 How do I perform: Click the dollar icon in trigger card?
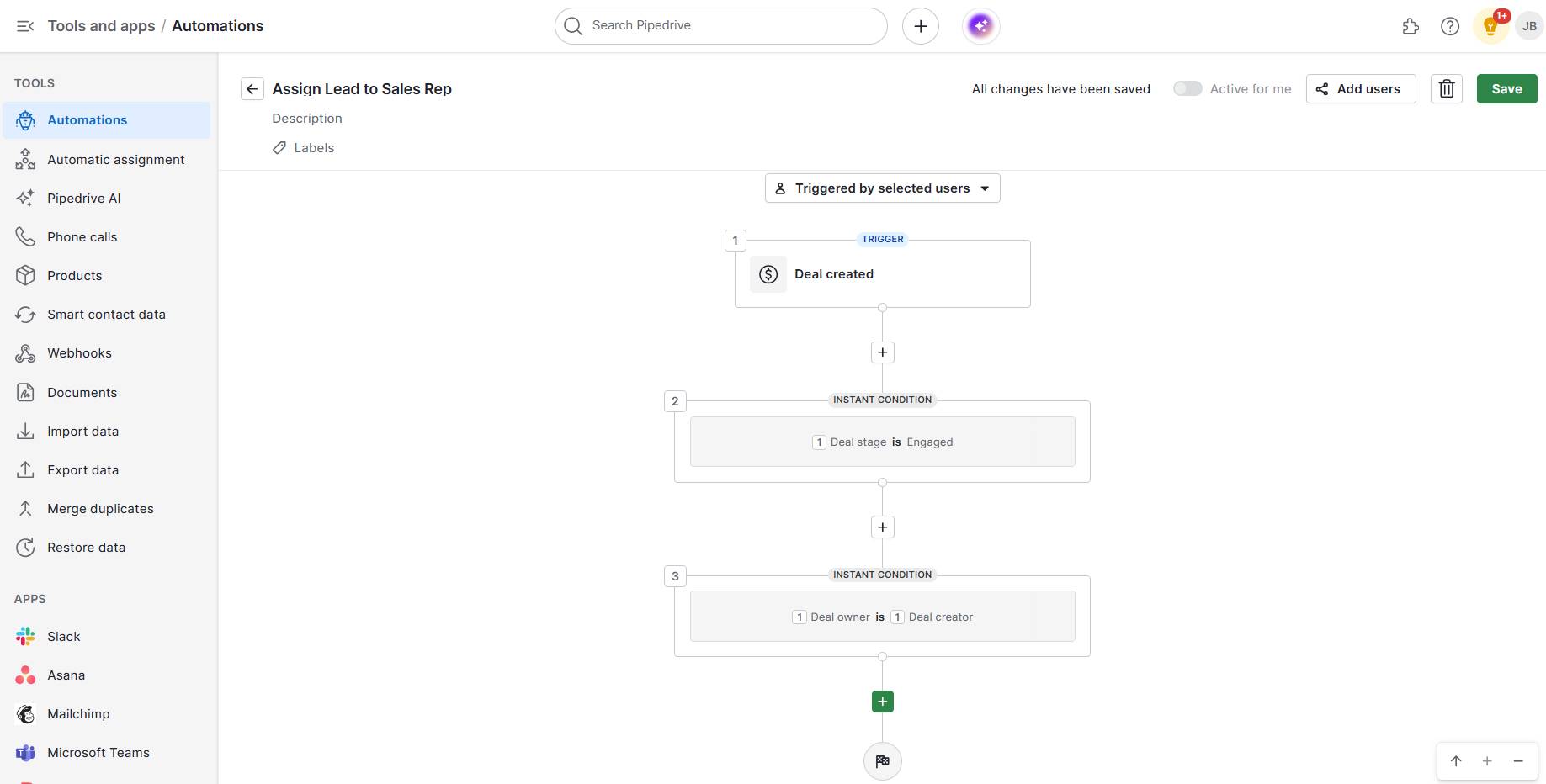click(768, 274)
